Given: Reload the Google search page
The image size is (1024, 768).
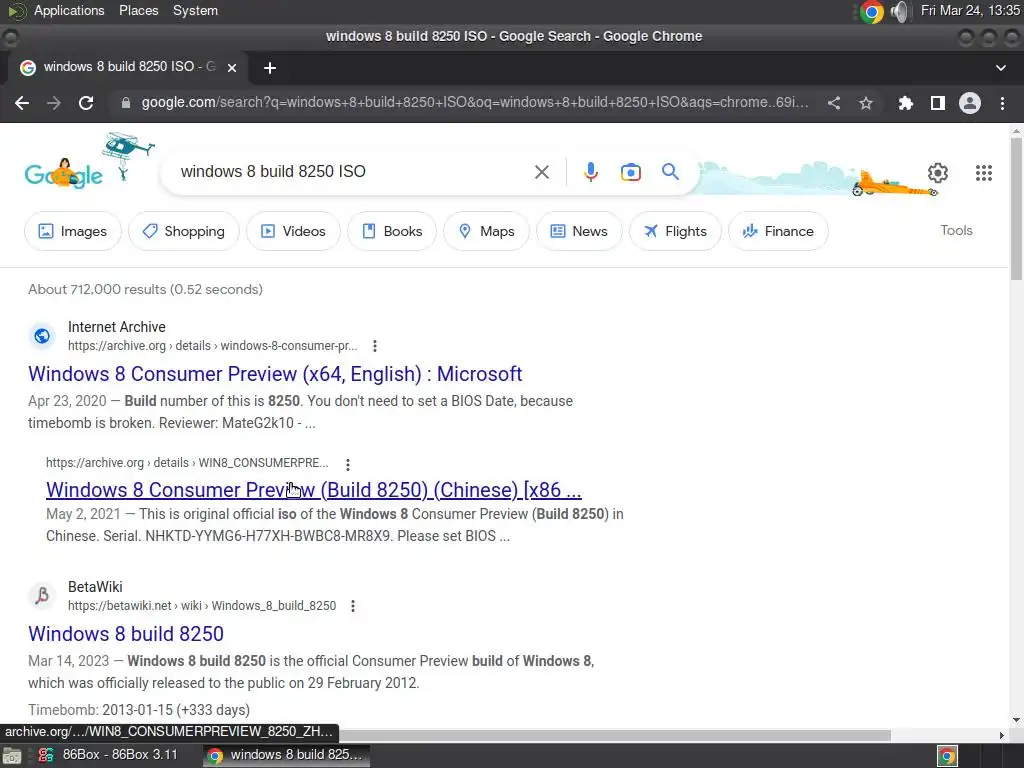Looking at the screenshot, I should point(86,103).
